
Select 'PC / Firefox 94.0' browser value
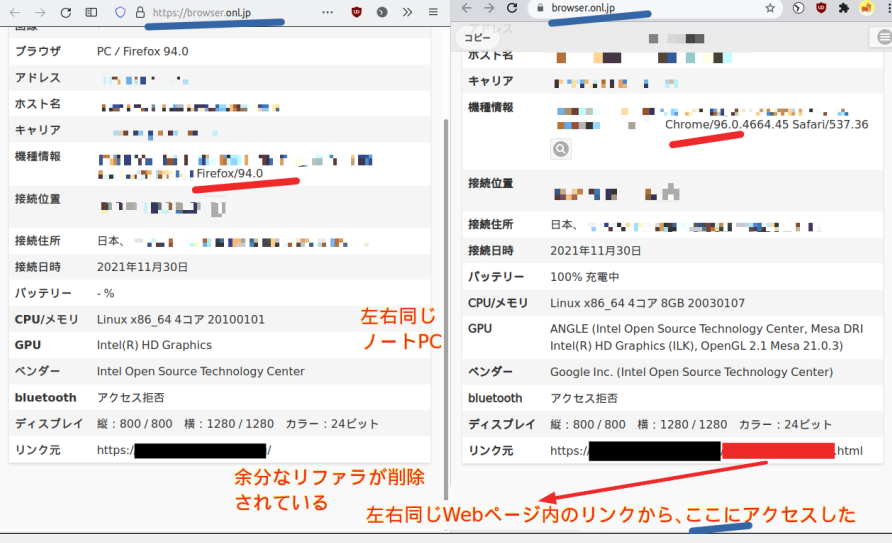pos(143,51)
